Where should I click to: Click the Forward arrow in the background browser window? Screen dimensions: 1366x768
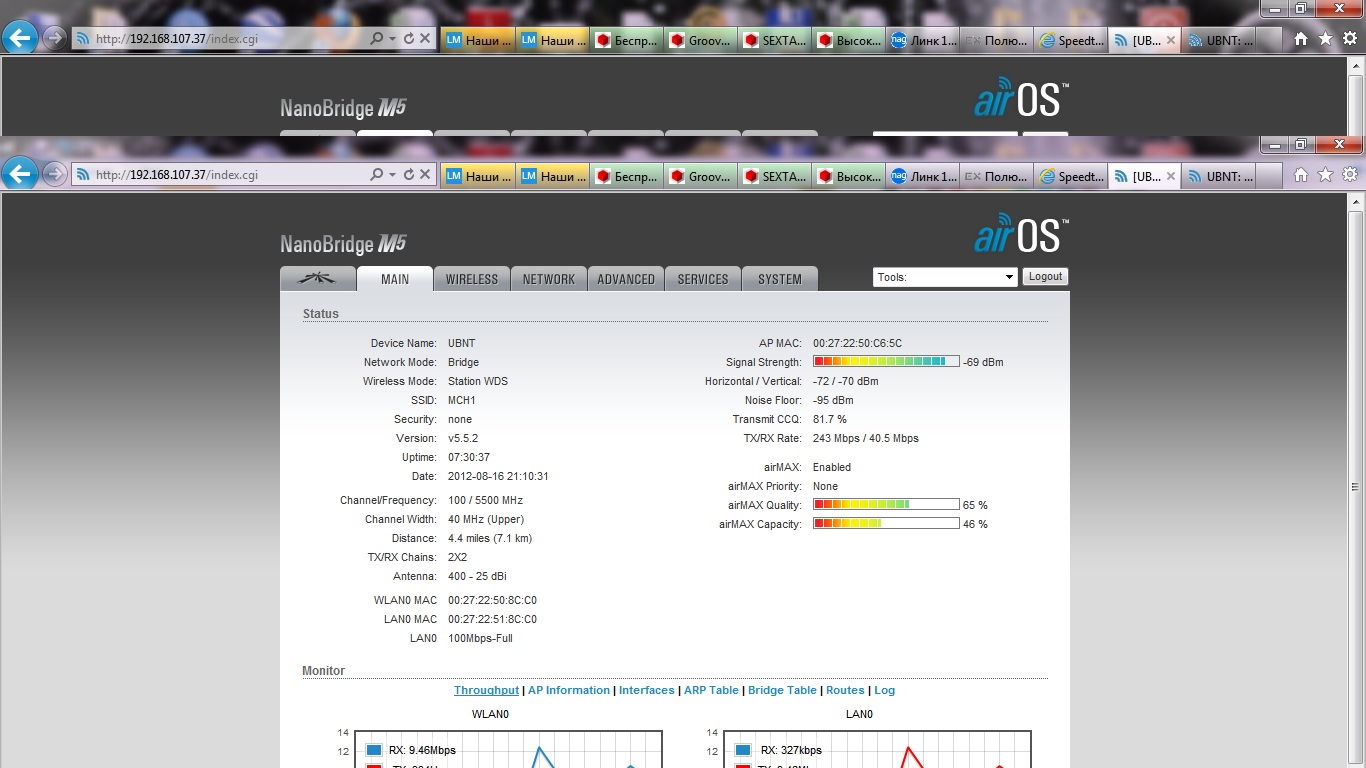tap(54, 38)
